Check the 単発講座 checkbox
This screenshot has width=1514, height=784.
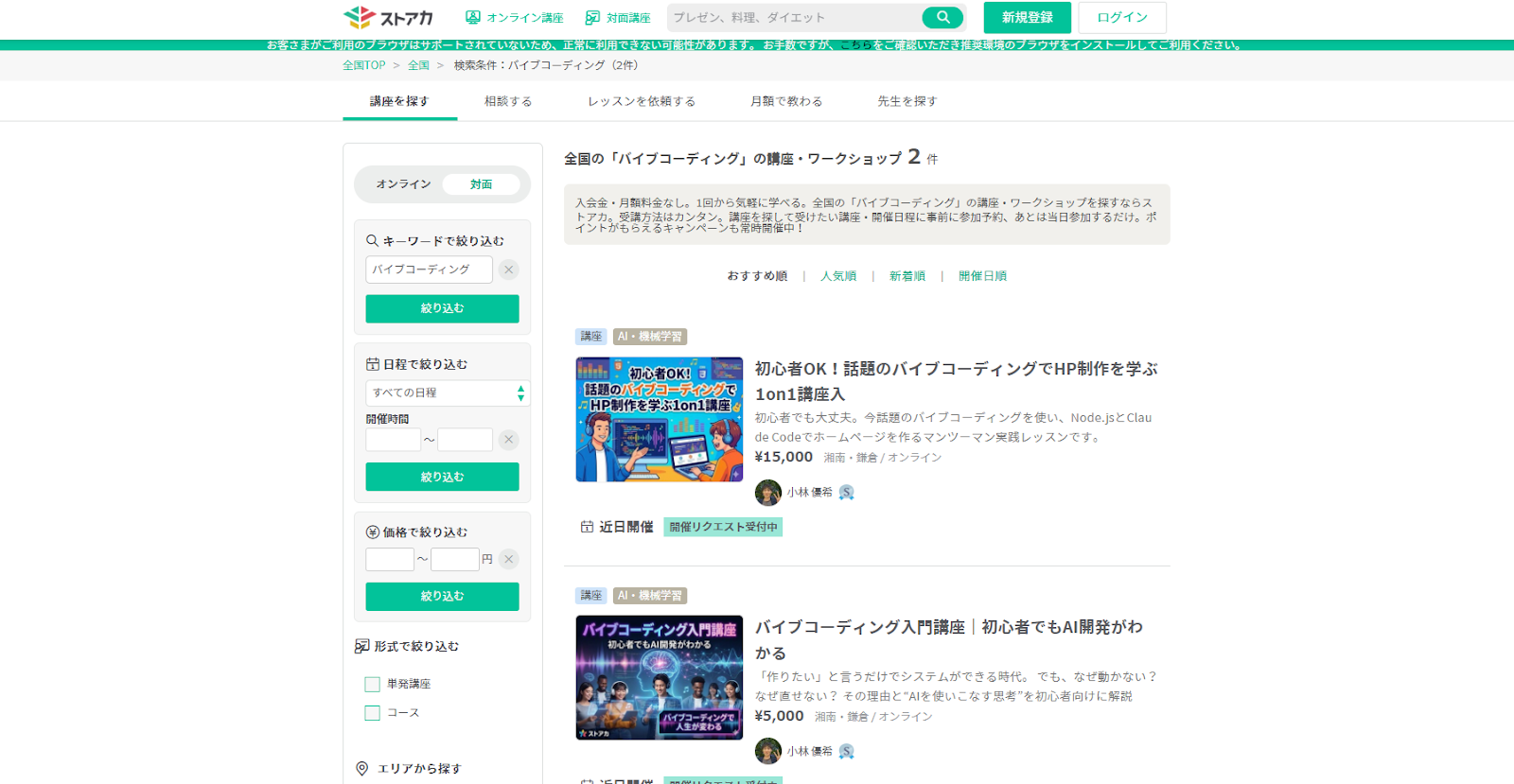tap(372, 684)
